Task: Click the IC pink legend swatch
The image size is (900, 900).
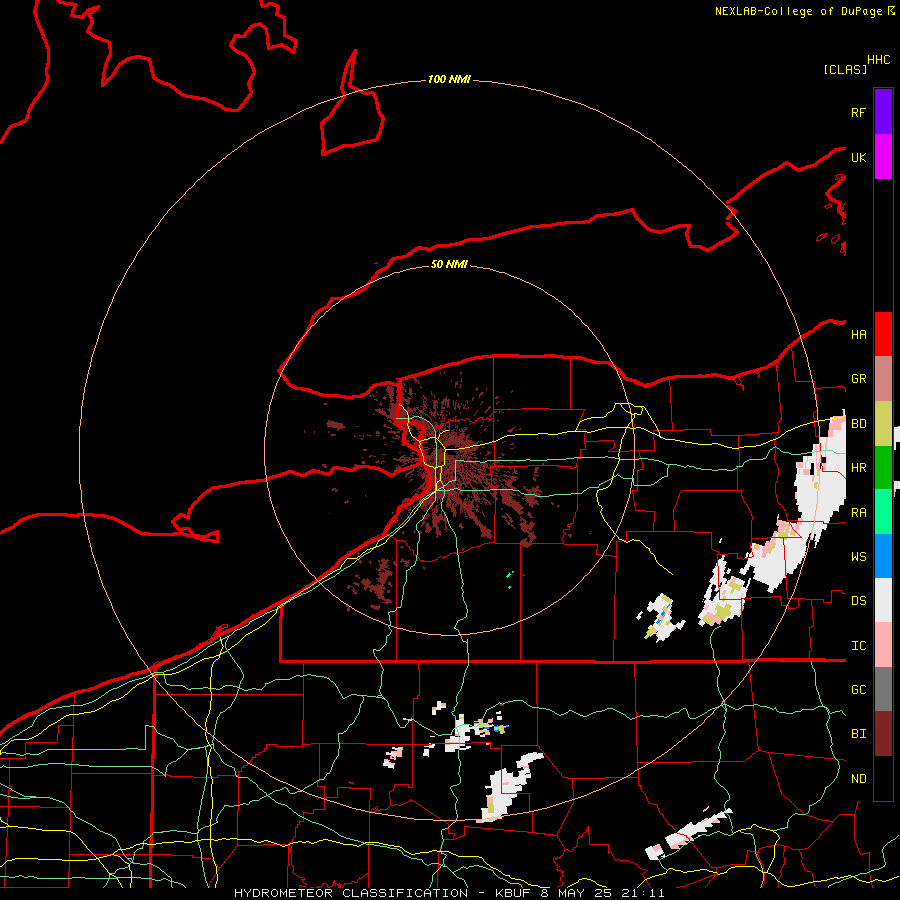Action: (x=883, y=645)
